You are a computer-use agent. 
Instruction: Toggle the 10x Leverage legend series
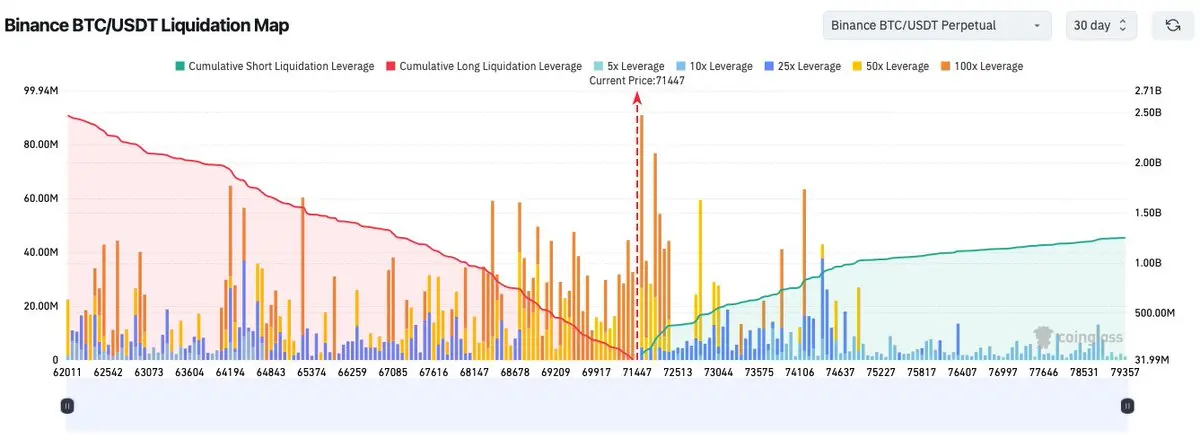[x=713, y=66]
